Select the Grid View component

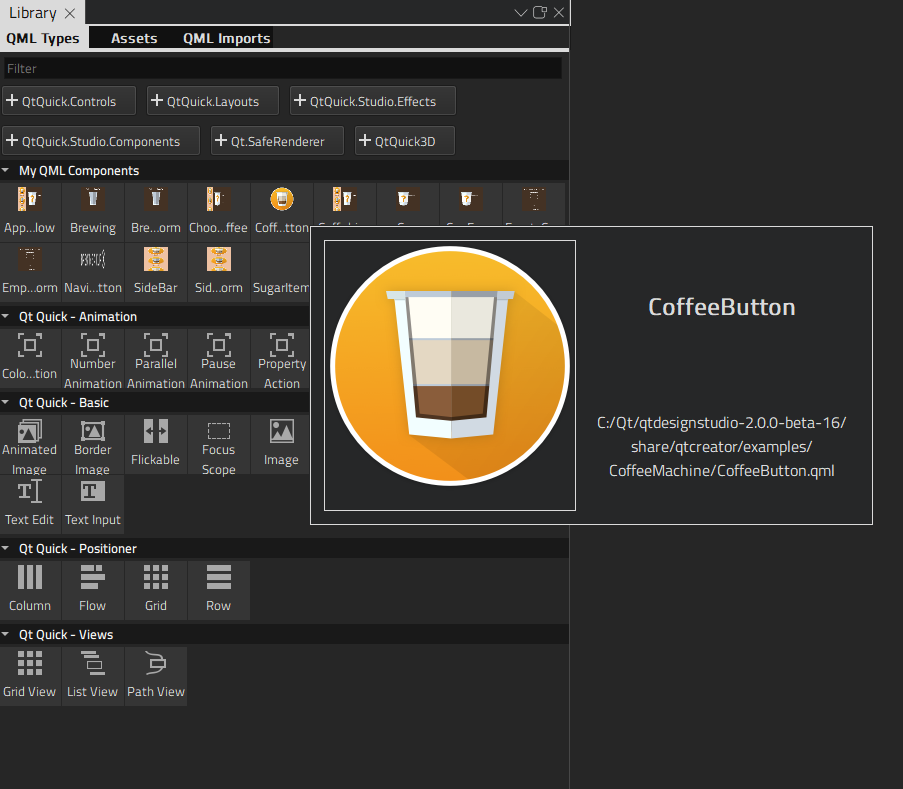tap(29, 675)
